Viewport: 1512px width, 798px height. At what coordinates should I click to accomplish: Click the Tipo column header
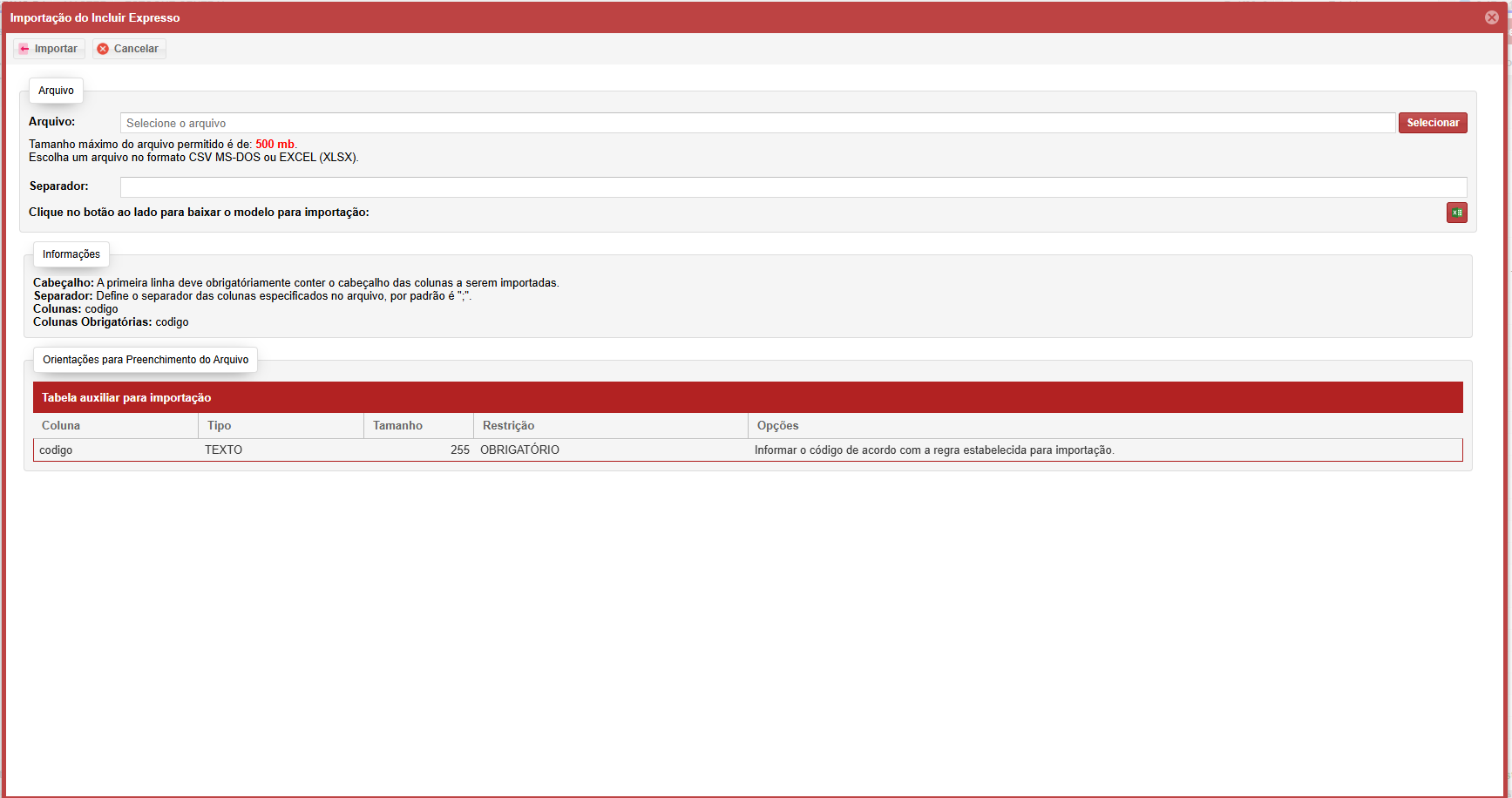220,426
